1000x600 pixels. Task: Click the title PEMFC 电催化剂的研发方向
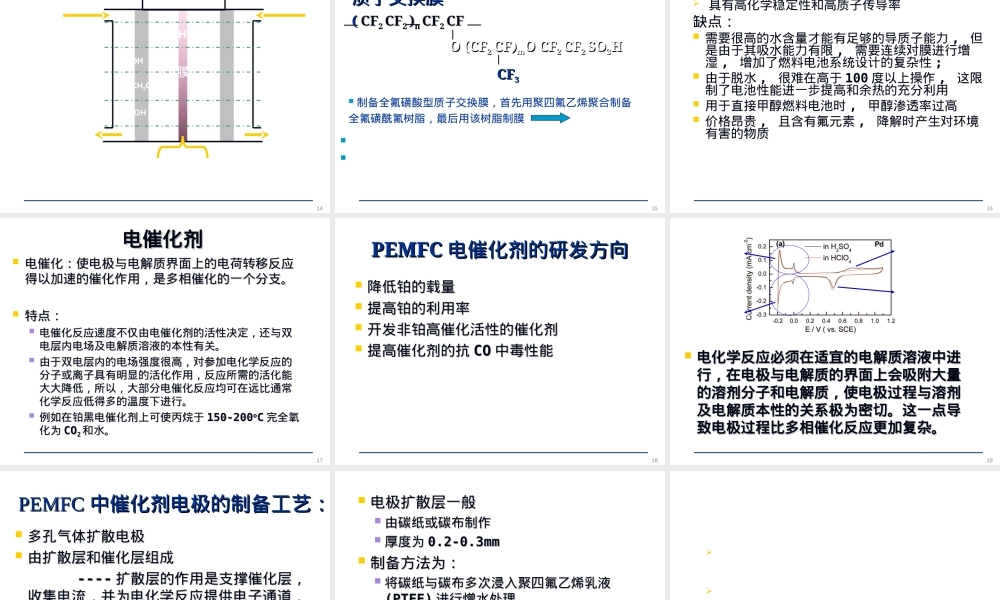tap(500, 250)
